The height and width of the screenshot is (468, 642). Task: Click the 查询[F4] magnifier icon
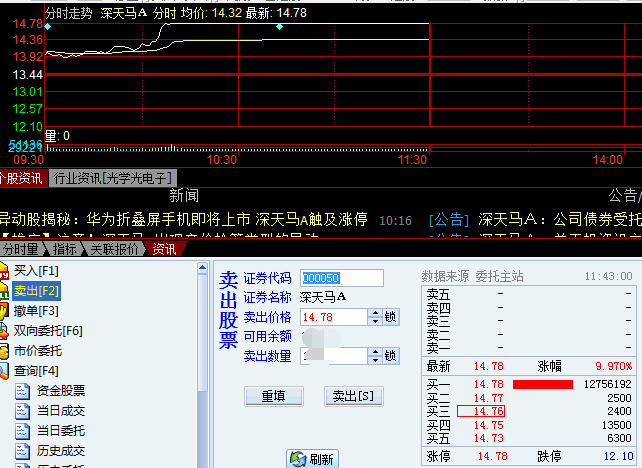pos(5,371)
